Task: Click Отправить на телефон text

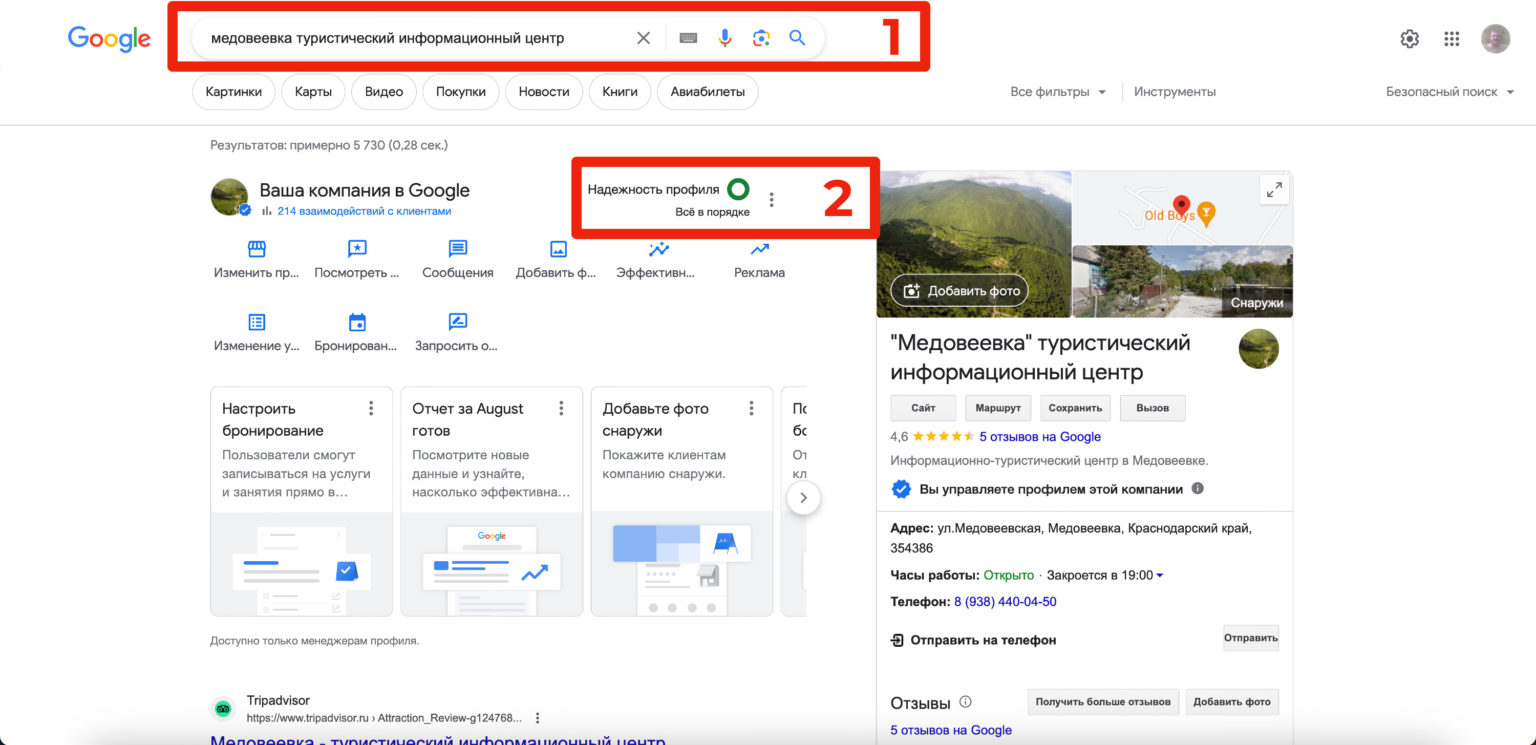Action: coord(983,640)
